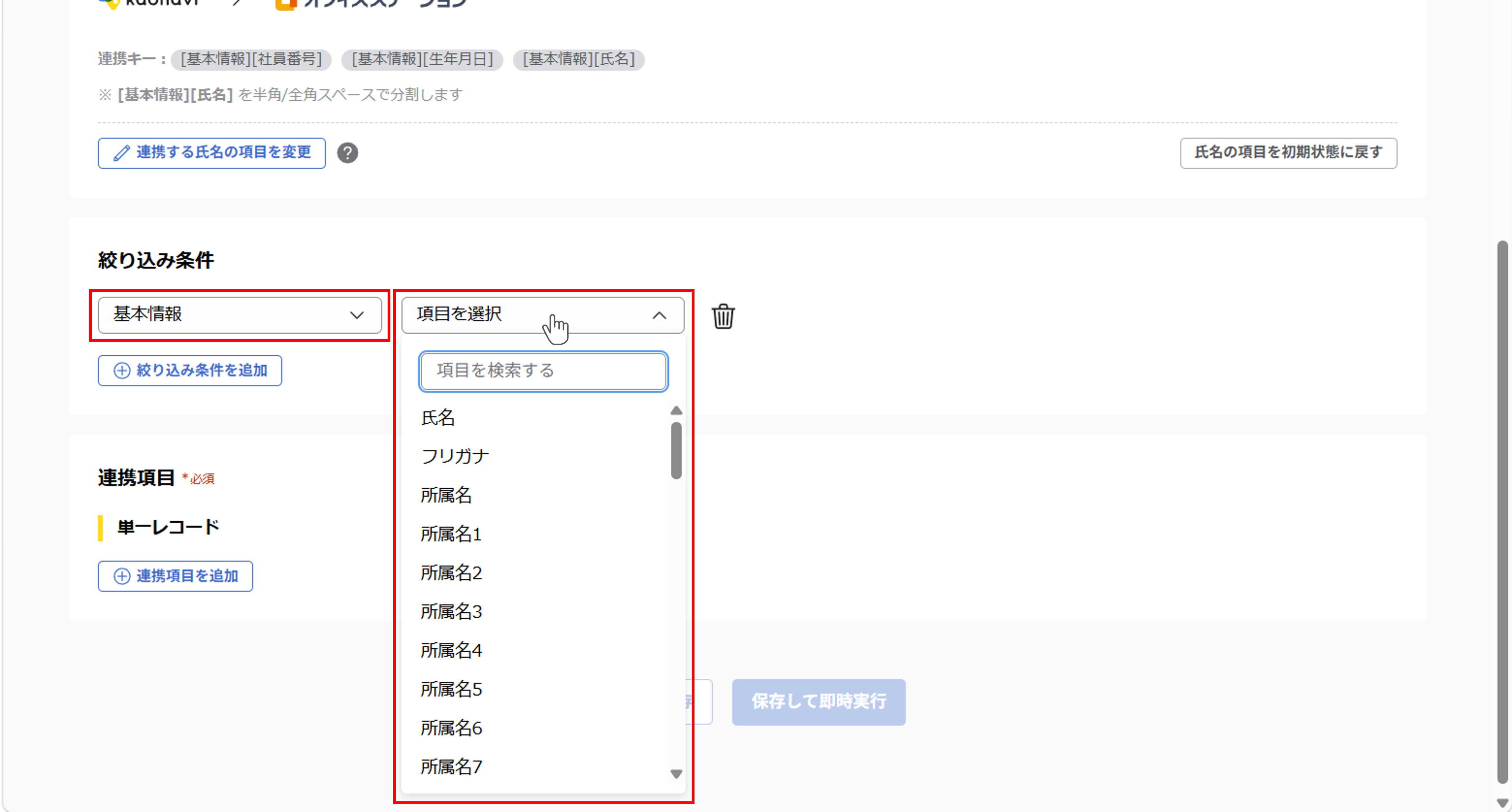Click 氏名の項目を初期状態に戻す button
Viewport: 1512px width, 812px height.
(1288, 153)
